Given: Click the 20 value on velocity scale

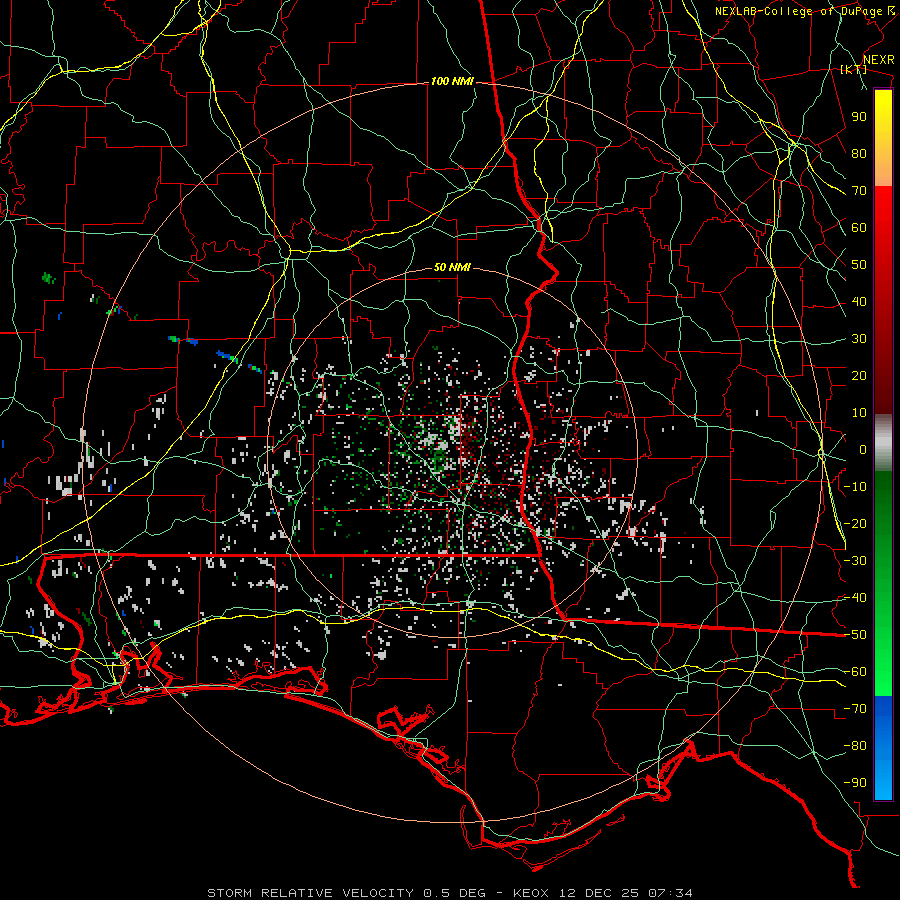Looking at the screenshot, I should point(859,376).
